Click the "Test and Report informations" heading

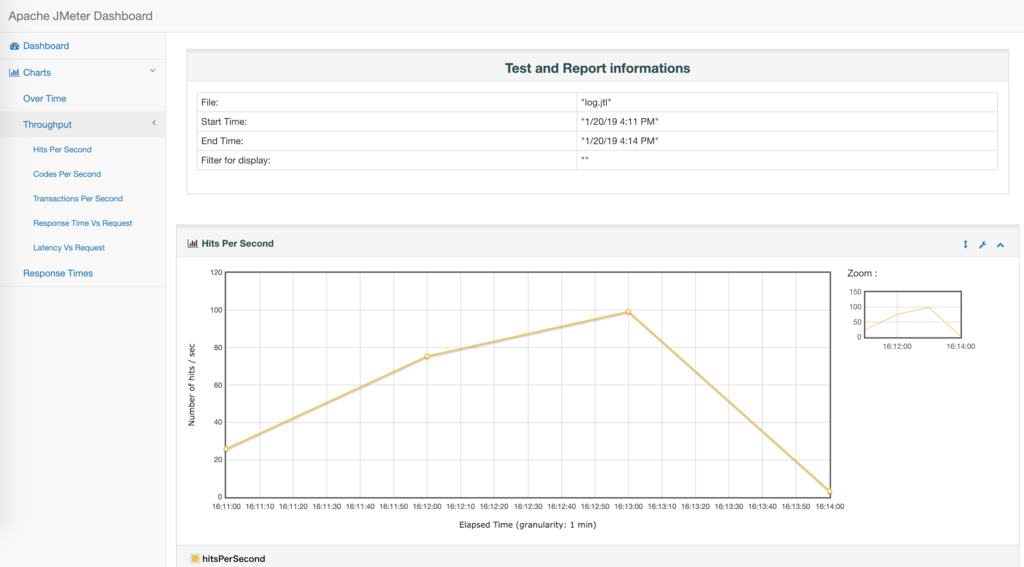pos(597,68)
